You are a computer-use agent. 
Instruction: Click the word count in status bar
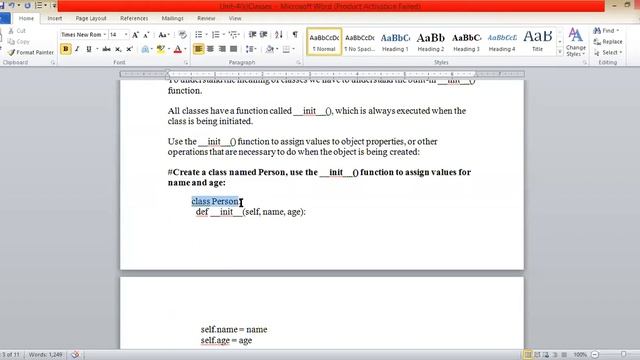45,354
